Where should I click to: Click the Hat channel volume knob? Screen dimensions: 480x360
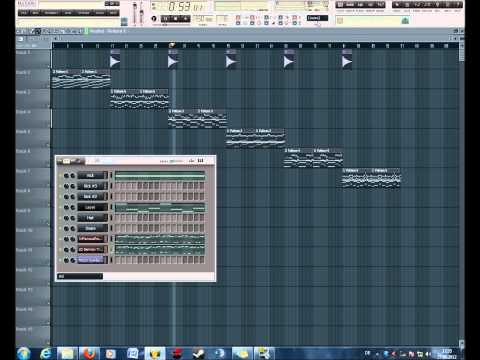tap(73, 218)
